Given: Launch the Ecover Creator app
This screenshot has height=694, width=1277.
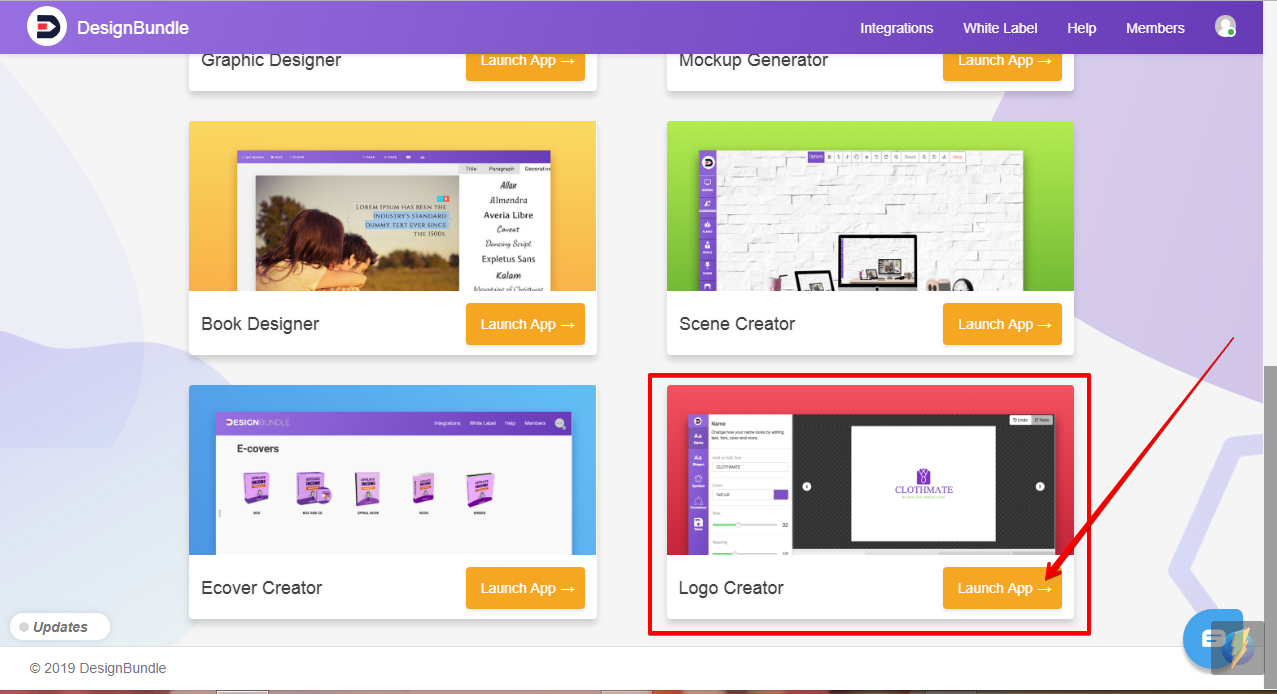Looking at the screenshot, I should (525, 588).
